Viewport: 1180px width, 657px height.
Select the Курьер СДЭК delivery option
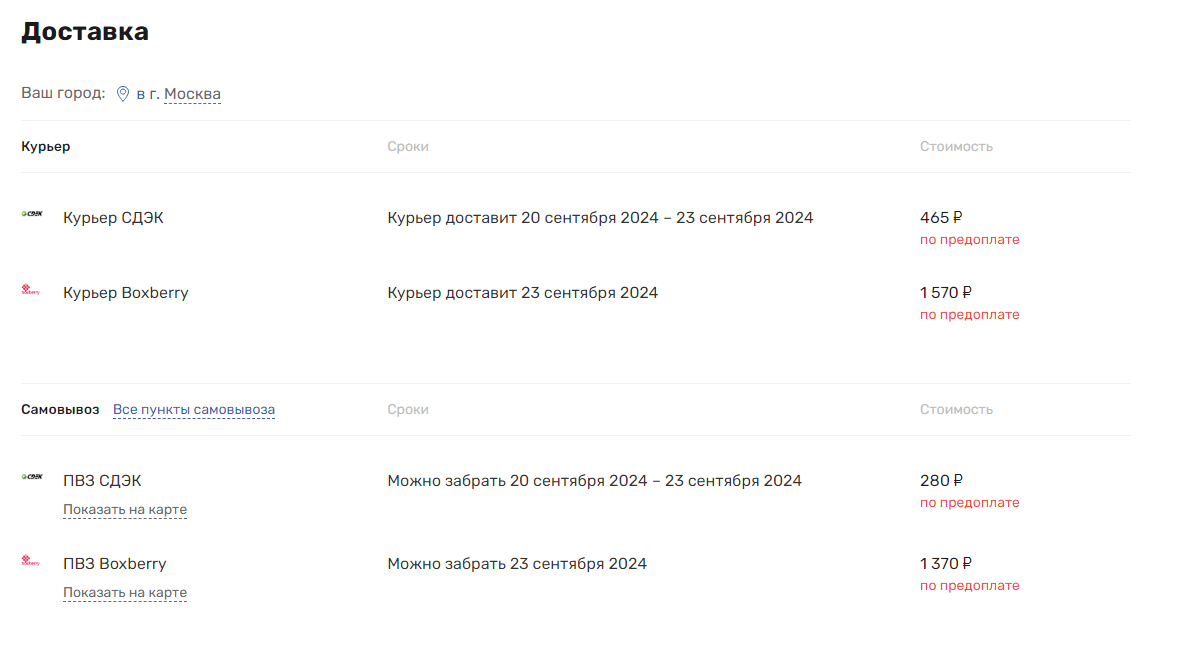coord(113,217)
